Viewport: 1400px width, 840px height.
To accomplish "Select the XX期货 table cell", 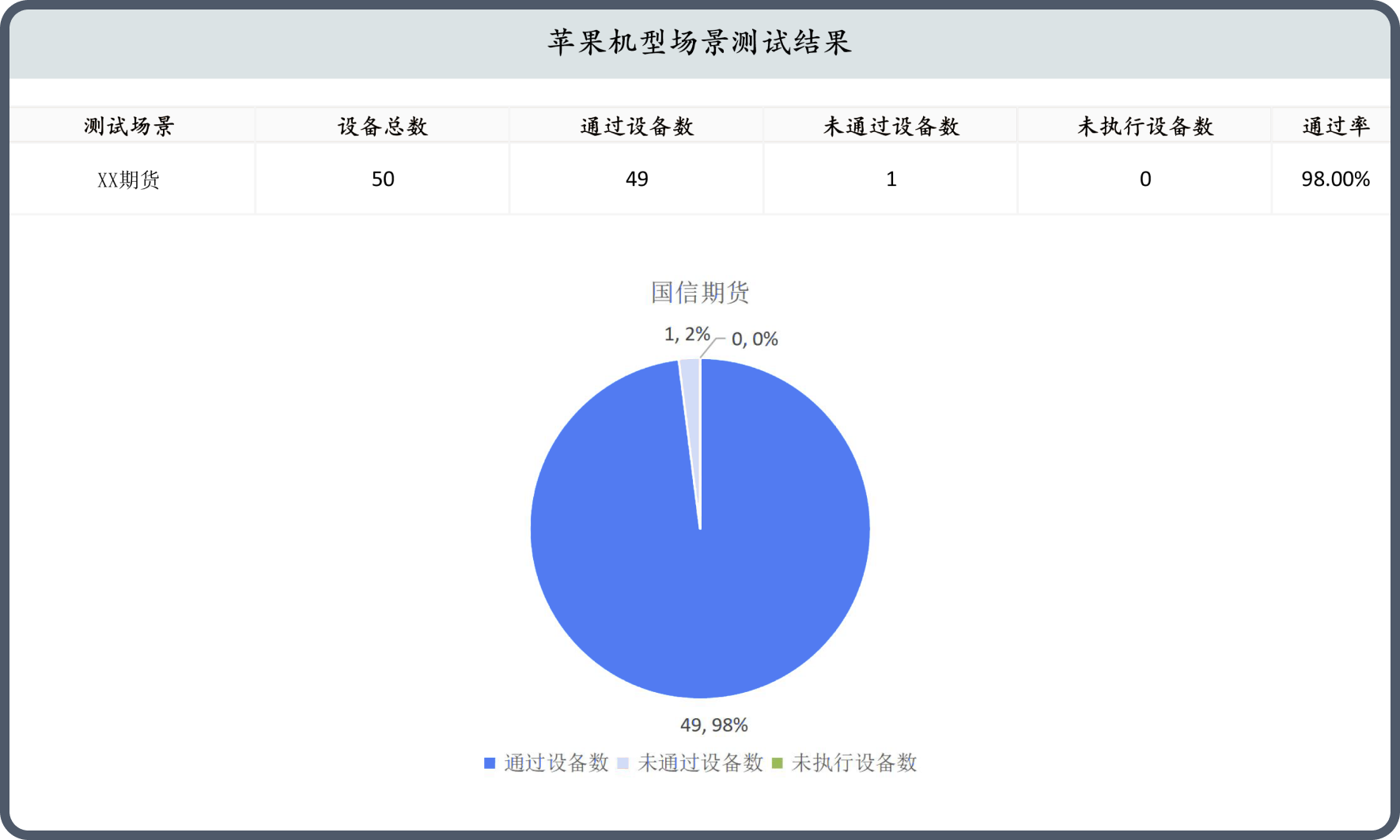I will click(x=129, y=180).
